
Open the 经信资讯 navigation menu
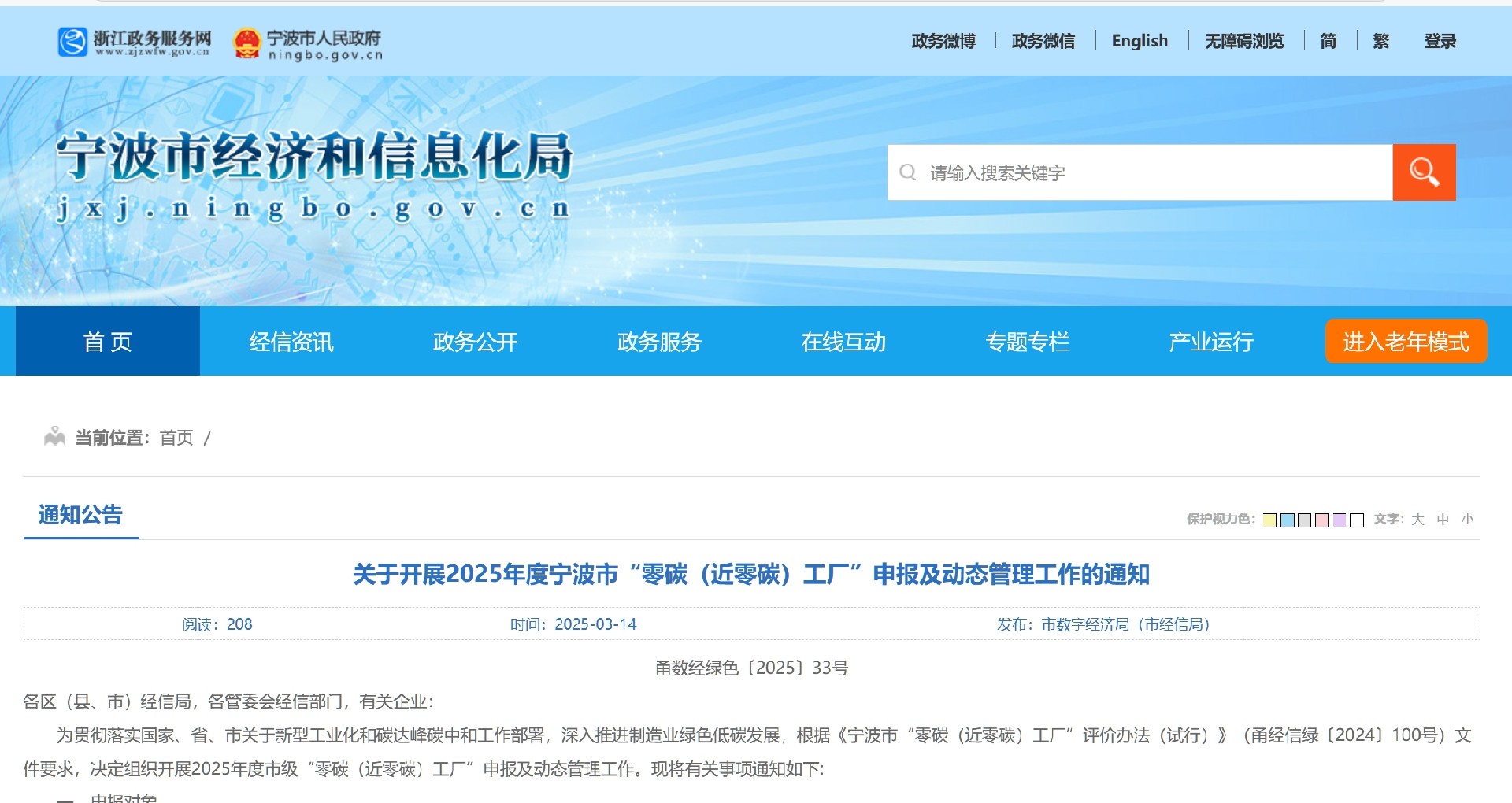291,342
